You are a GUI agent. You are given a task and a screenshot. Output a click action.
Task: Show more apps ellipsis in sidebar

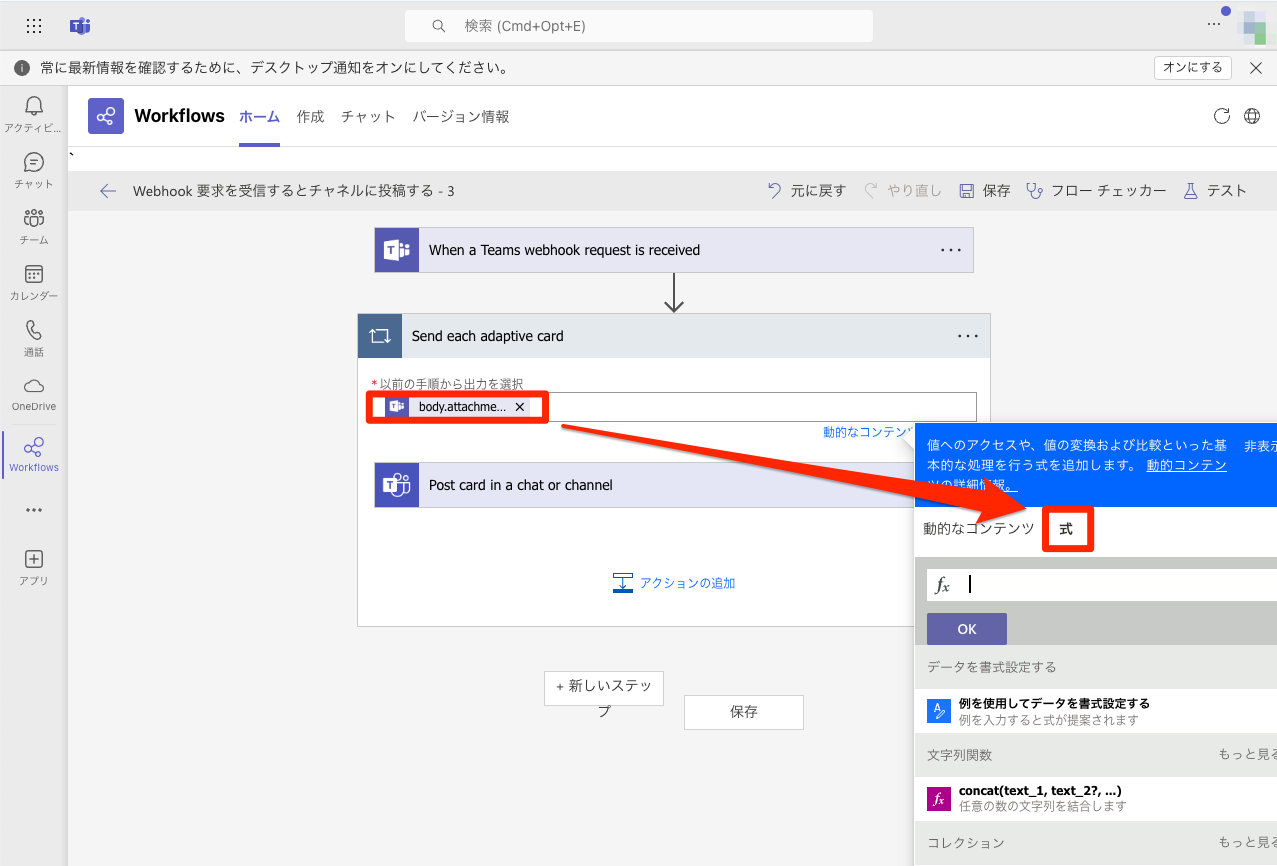click(x=34, y=510)
